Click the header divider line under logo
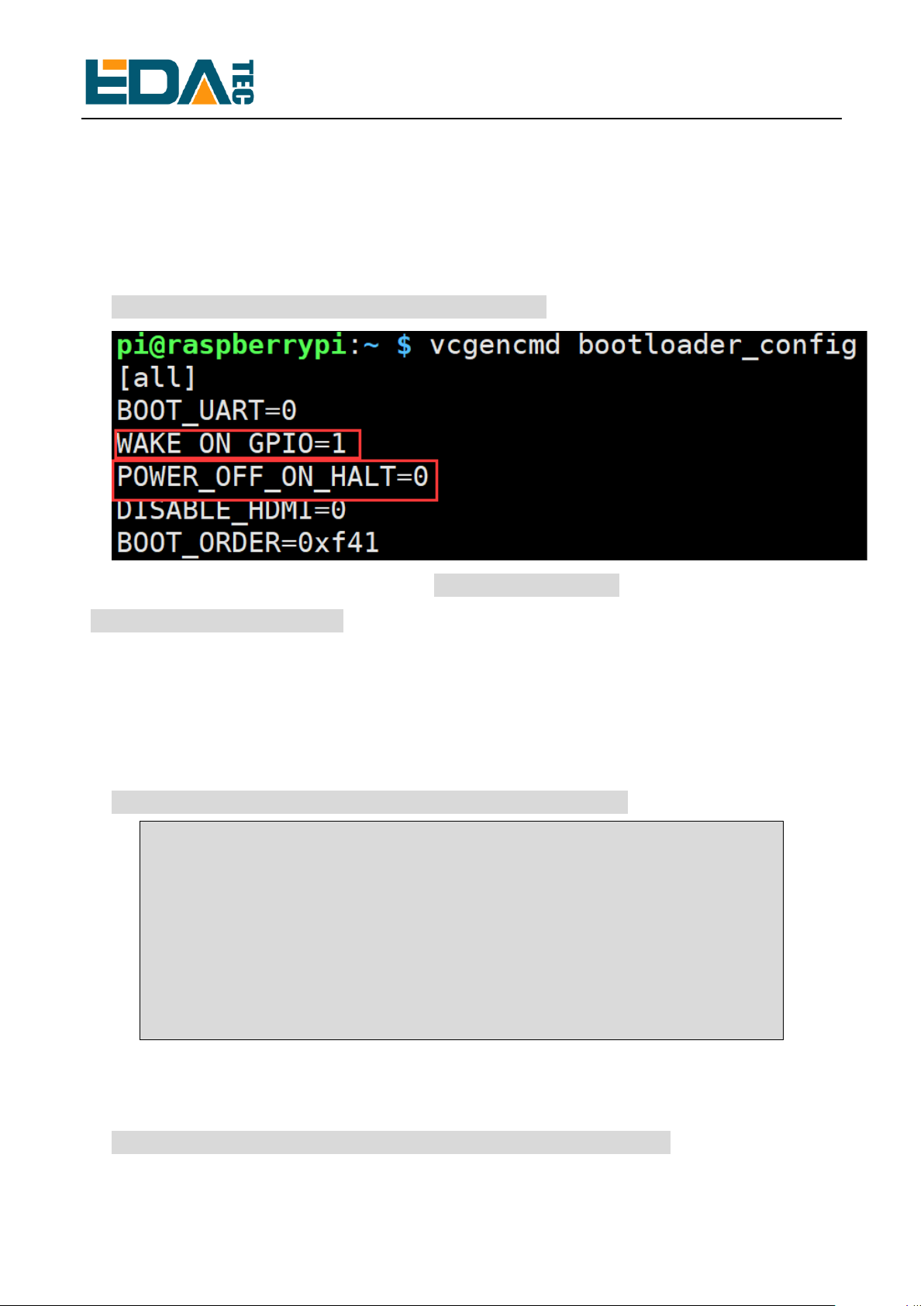 point(461,119)
